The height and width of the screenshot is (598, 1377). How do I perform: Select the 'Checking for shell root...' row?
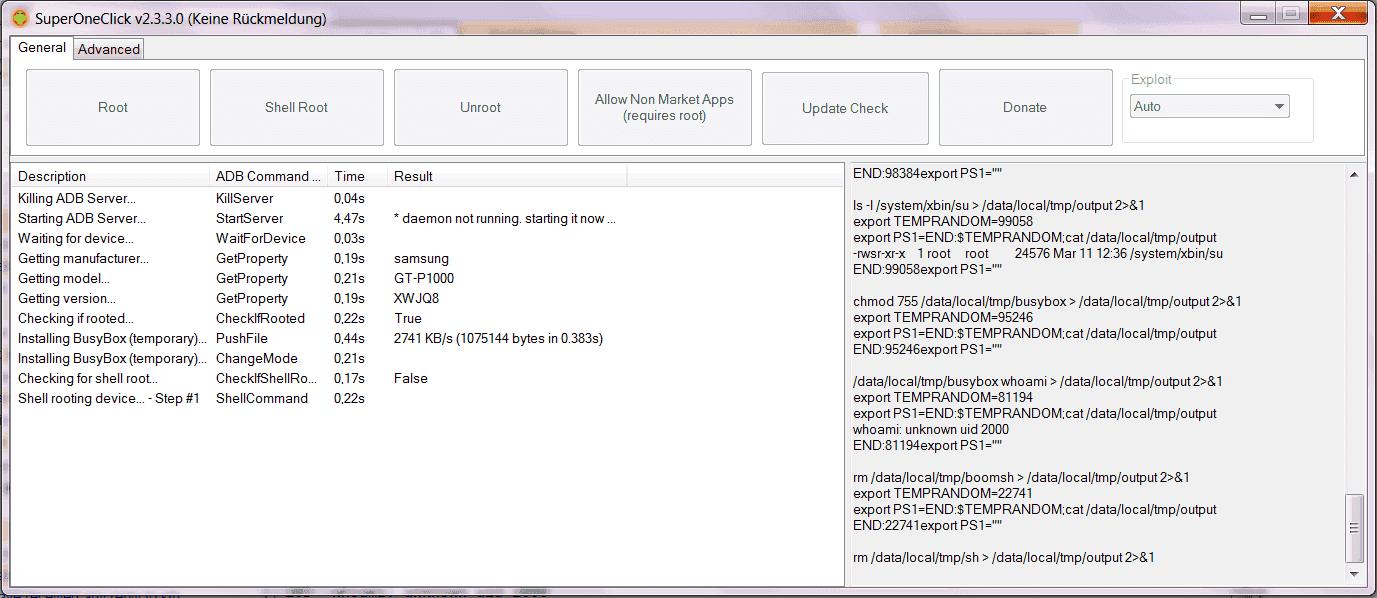pyautogui.click(x=427, y=378)
